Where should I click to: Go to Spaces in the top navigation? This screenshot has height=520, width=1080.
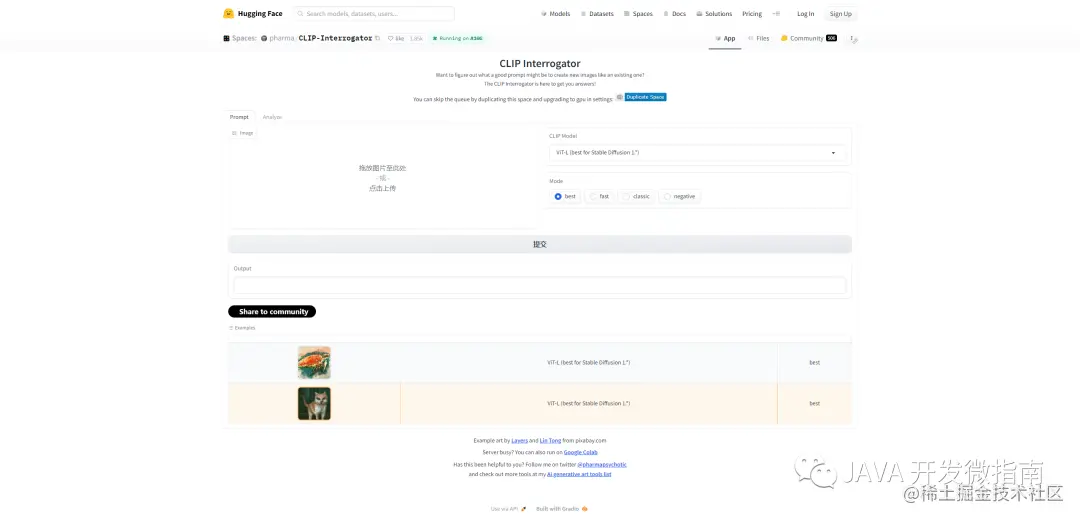(x=638, y=14)
